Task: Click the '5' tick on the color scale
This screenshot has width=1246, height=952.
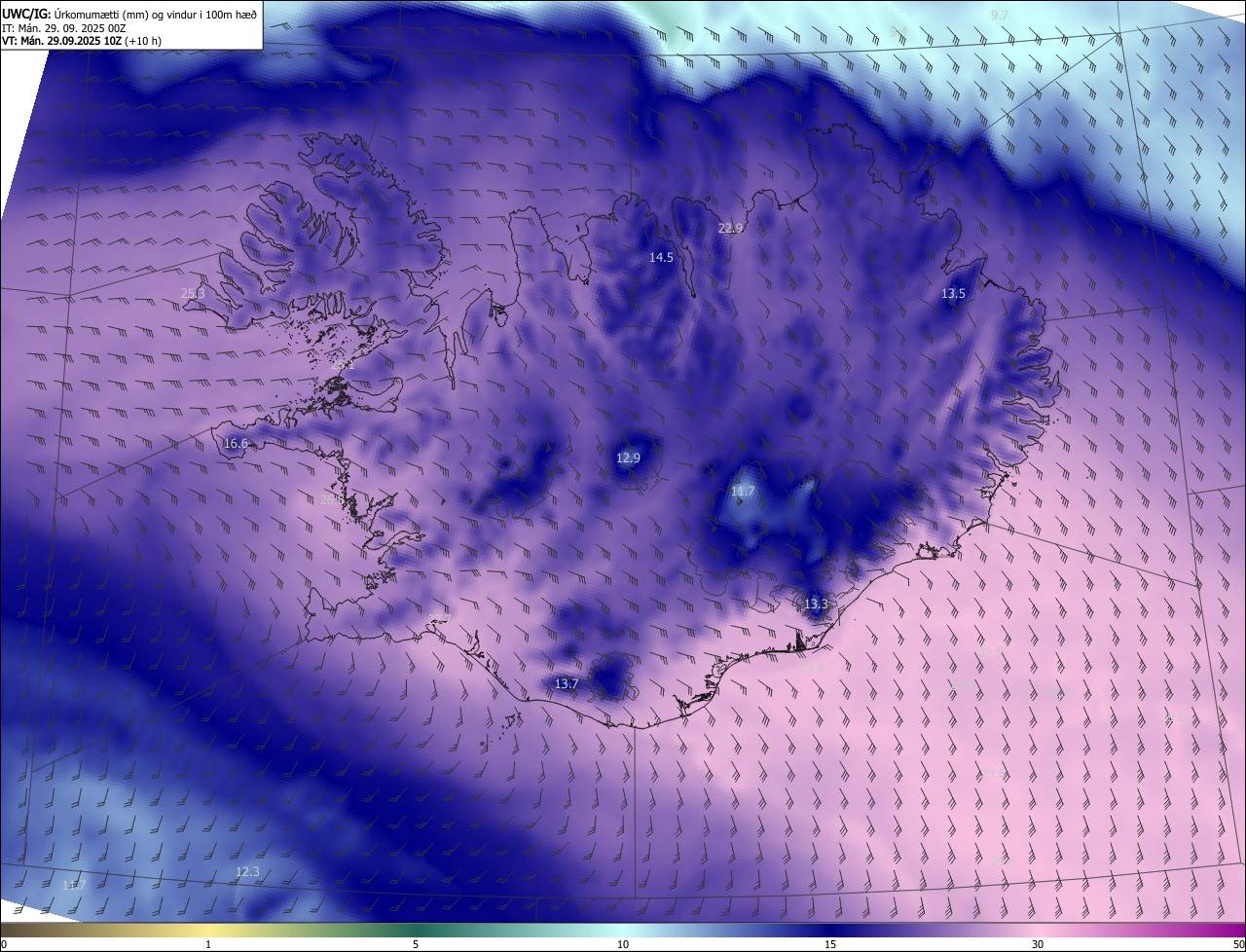Action: [x=416, y=945]
